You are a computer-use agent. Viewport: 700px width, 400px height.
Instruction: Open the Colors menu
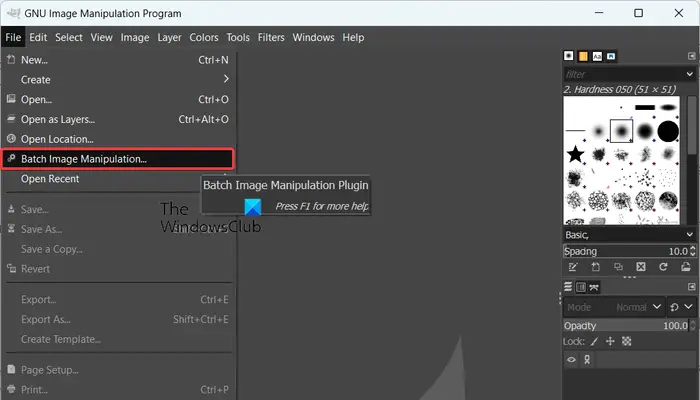tap(204, 38)
